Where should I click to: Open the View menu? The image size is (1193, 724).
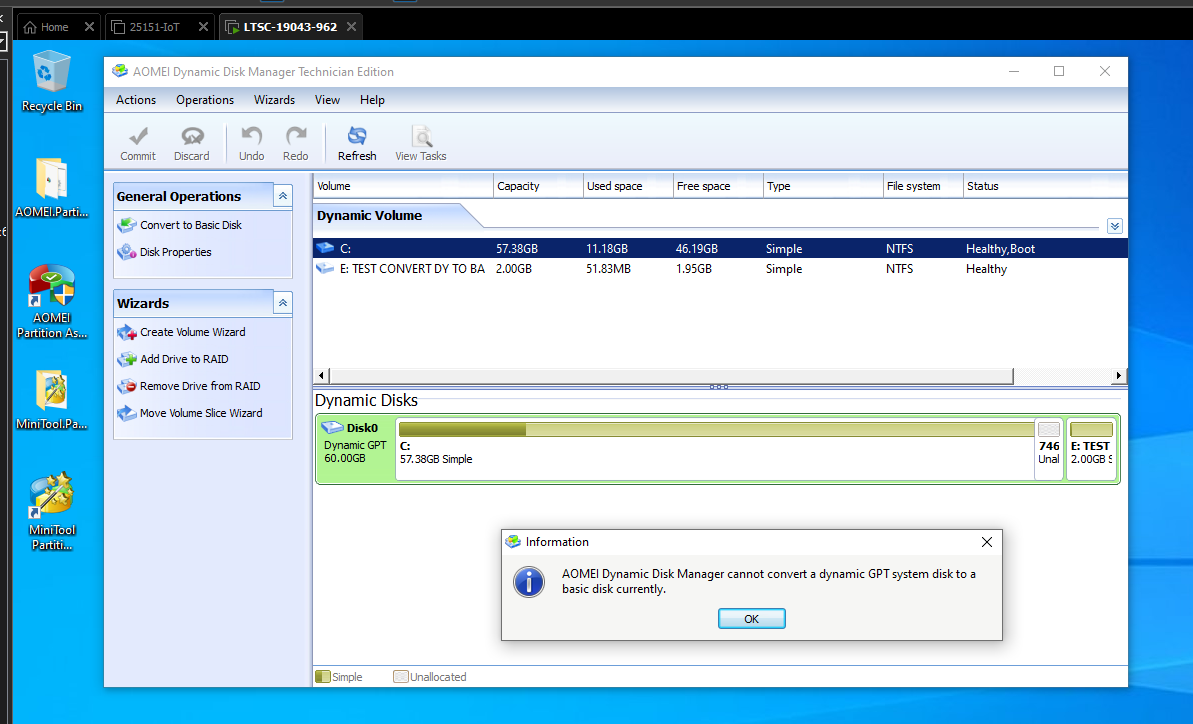click(x=327, y=100)
